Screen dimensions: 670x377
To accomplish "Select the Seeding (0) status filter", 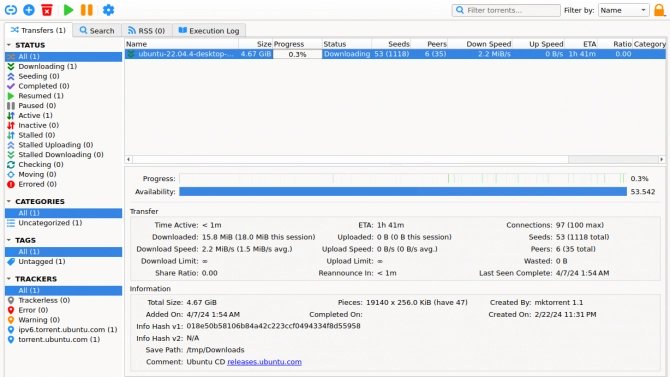I will coord(63,76).
